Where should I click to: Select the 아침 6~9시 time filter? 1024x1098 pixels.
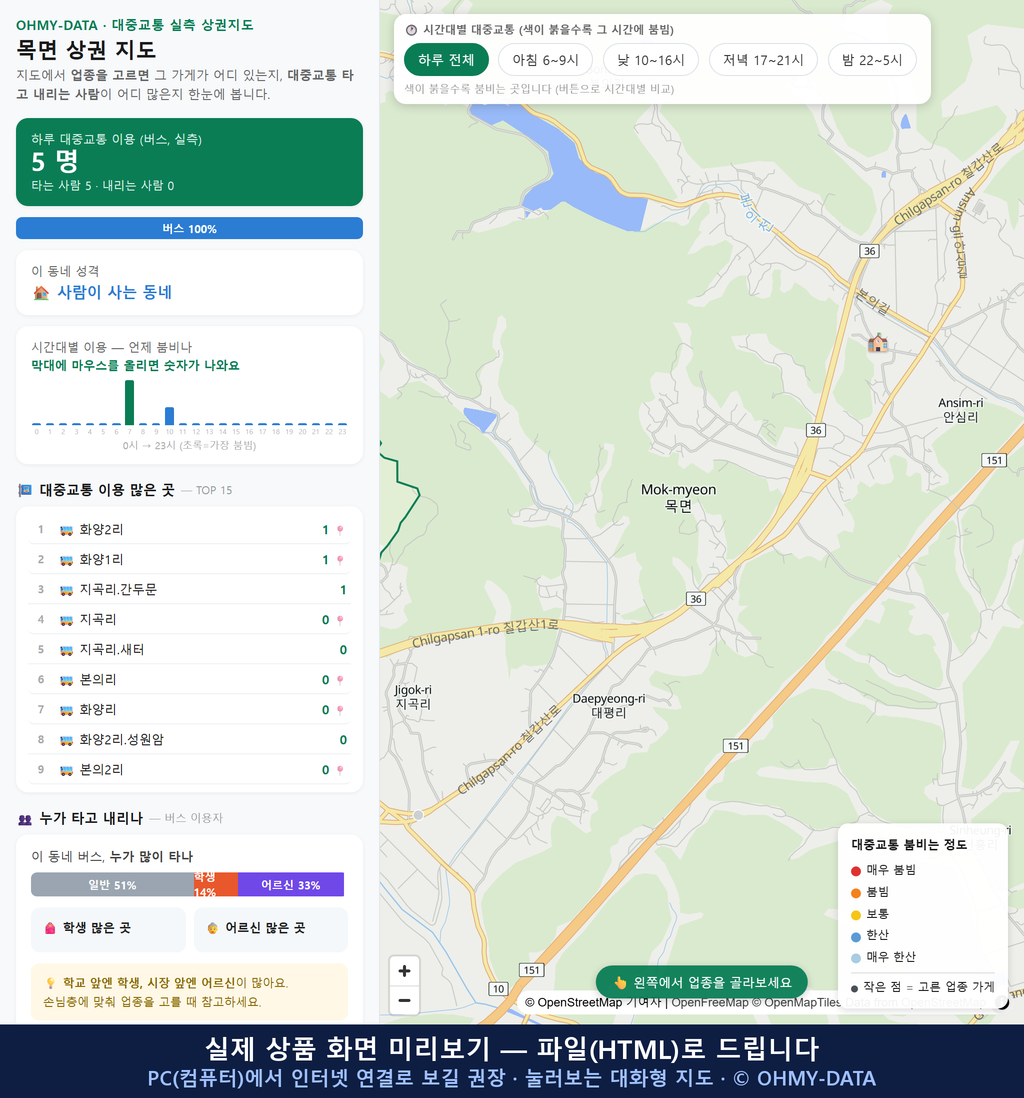545,60
